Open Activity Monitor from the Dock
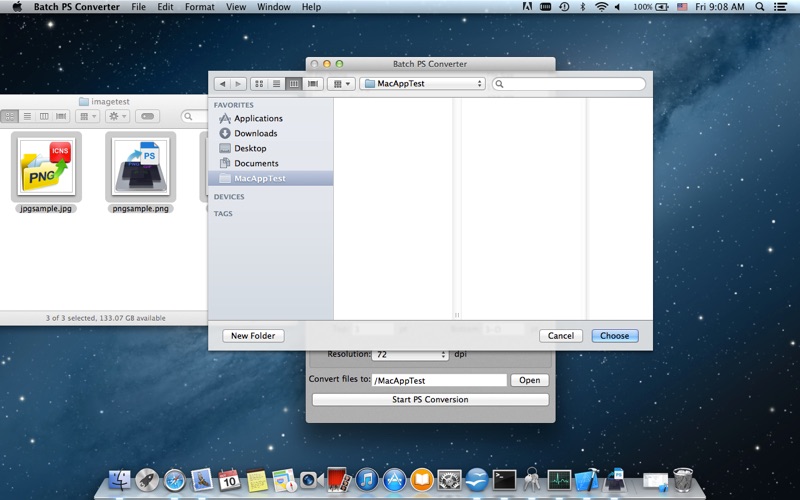 [x=559, y=480]
